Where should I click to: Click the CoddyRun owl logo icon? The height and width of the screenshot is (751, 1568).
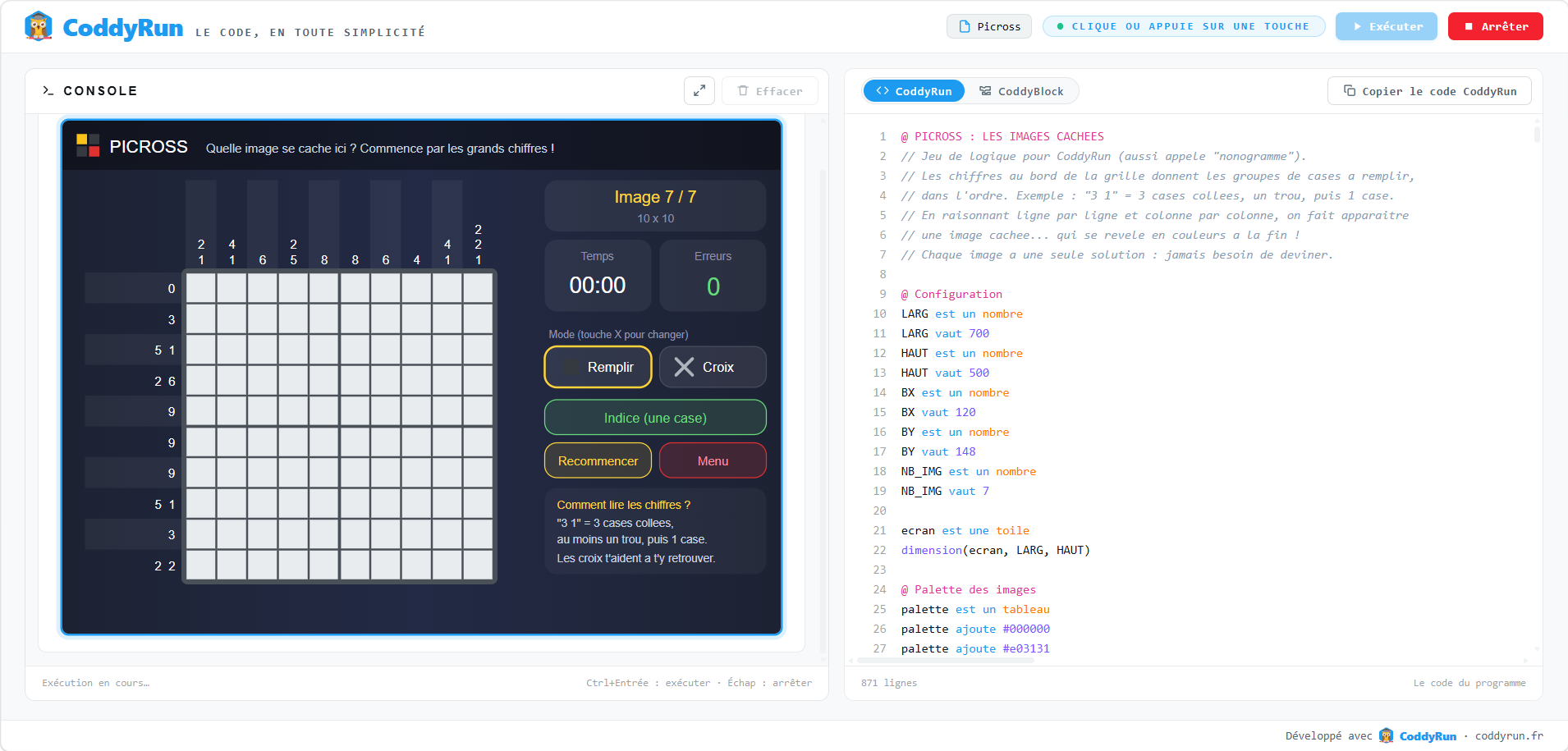coord(39,26)
